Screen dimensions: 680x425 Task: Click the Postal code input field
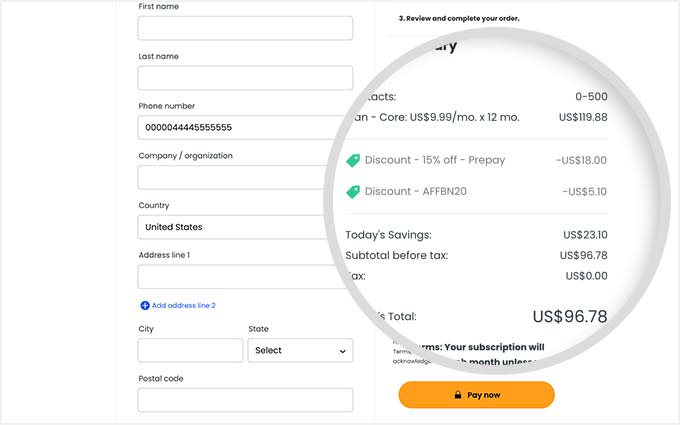click(245, 400)
